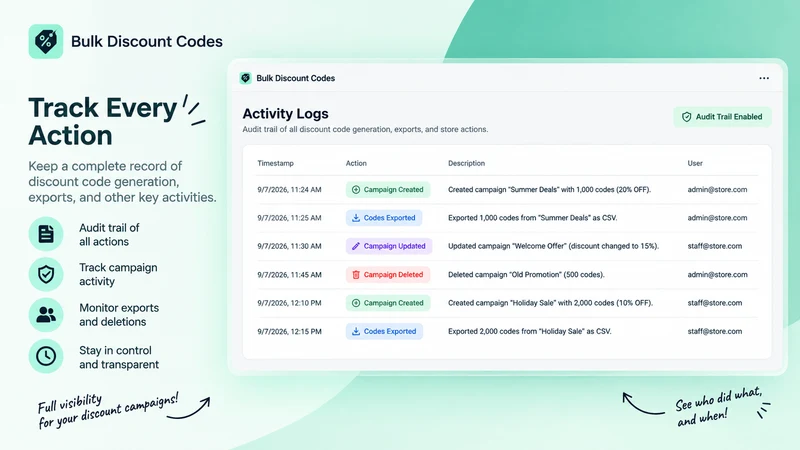Image resolution: width=800 pixels, height=450 pixels.
Task: Click timestamp 9/7/2026, 11:24 AM
Action: click(289, 190)
